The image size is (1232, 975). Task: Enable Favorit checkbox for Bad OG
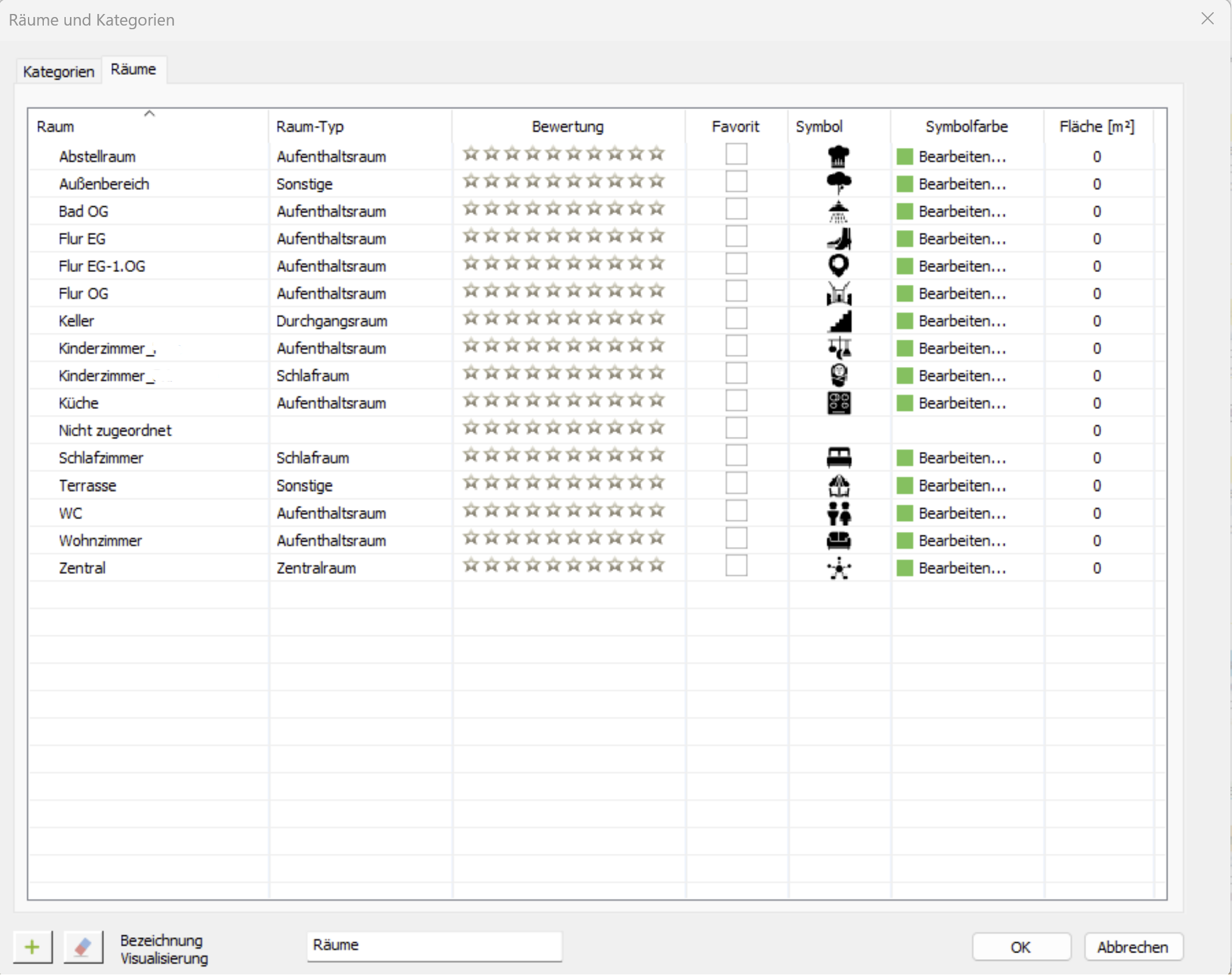click(736, 209)
